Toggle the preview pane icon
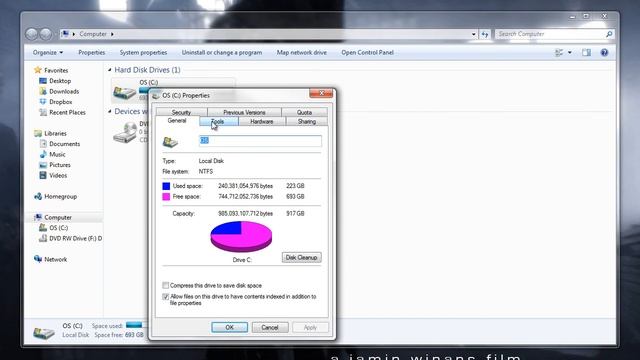This screenshot has height=360, width=640. point(587,53)
